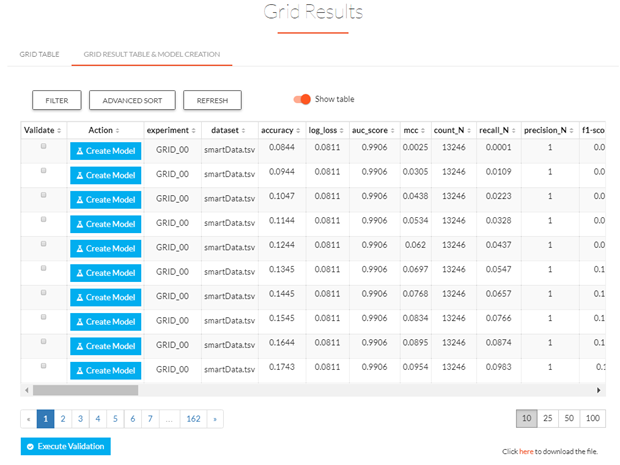Open the Advanced Sort options
This screenshot has width=620, height=465.
132,101
